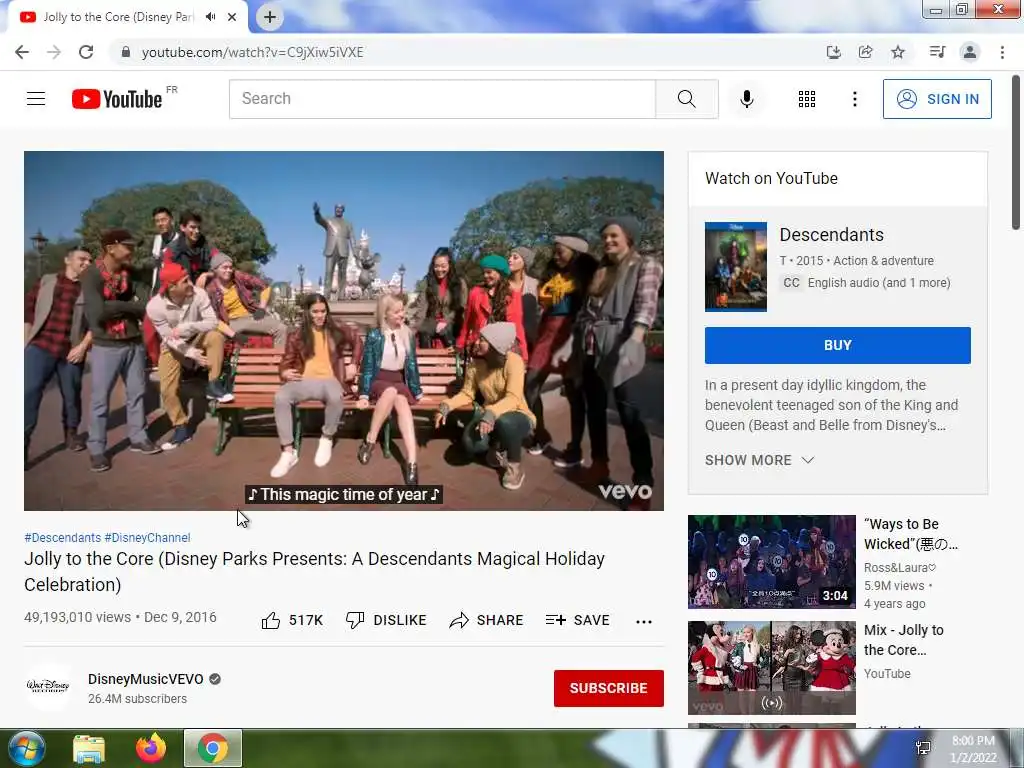Open a new browser tab
Image resolution: width=1024 pixels, height=768 pixels.
click(x=270, y=17)
